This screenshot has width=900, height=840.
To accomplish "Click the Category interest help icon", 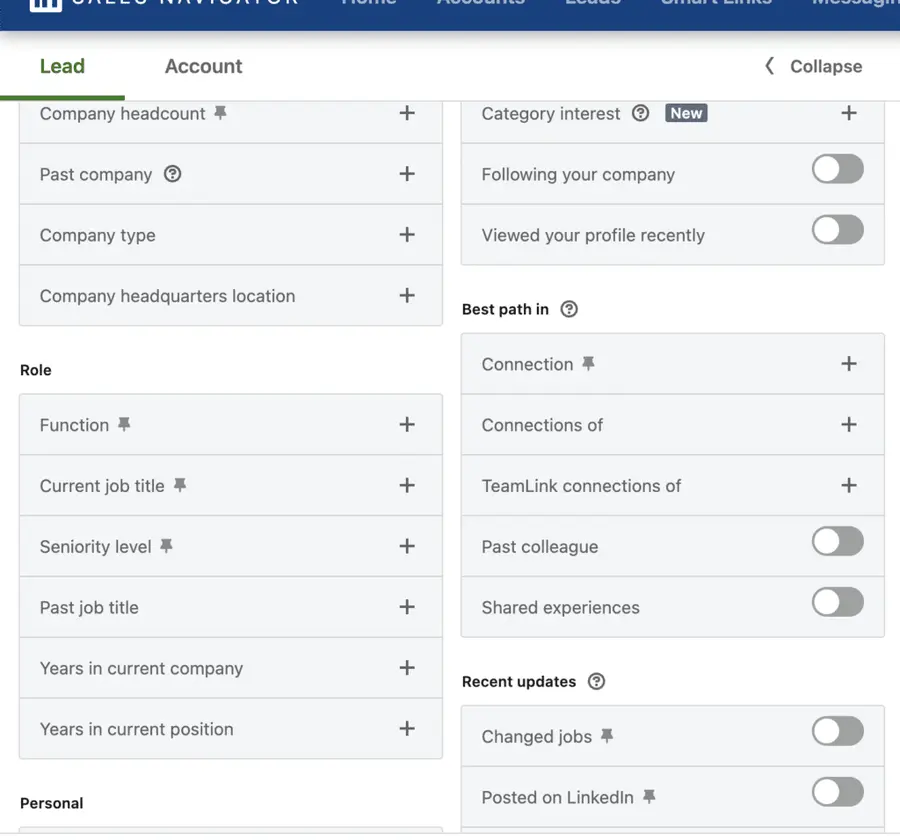I will click(640, 113).
